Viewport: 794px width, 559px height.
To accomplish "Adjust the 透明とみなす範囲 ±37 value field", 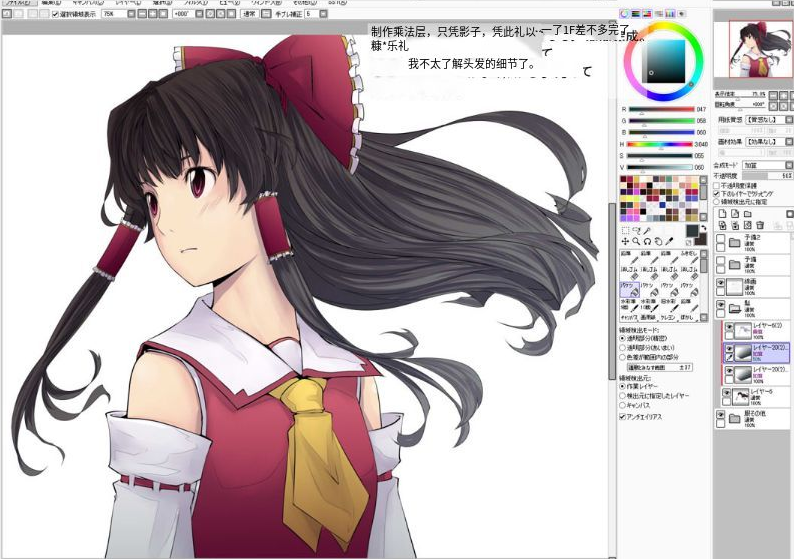I will [x=660, y=368].
